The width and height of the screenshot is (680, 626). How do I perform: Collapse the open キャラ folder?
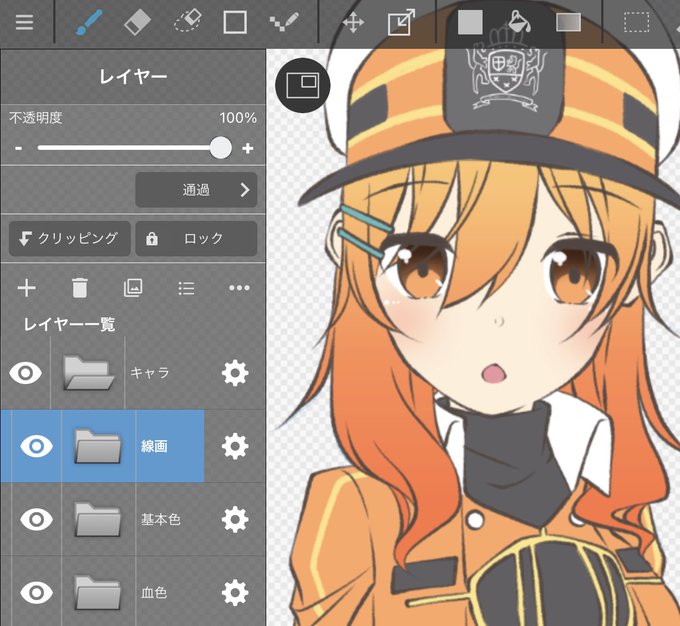[x=88, y=373]
